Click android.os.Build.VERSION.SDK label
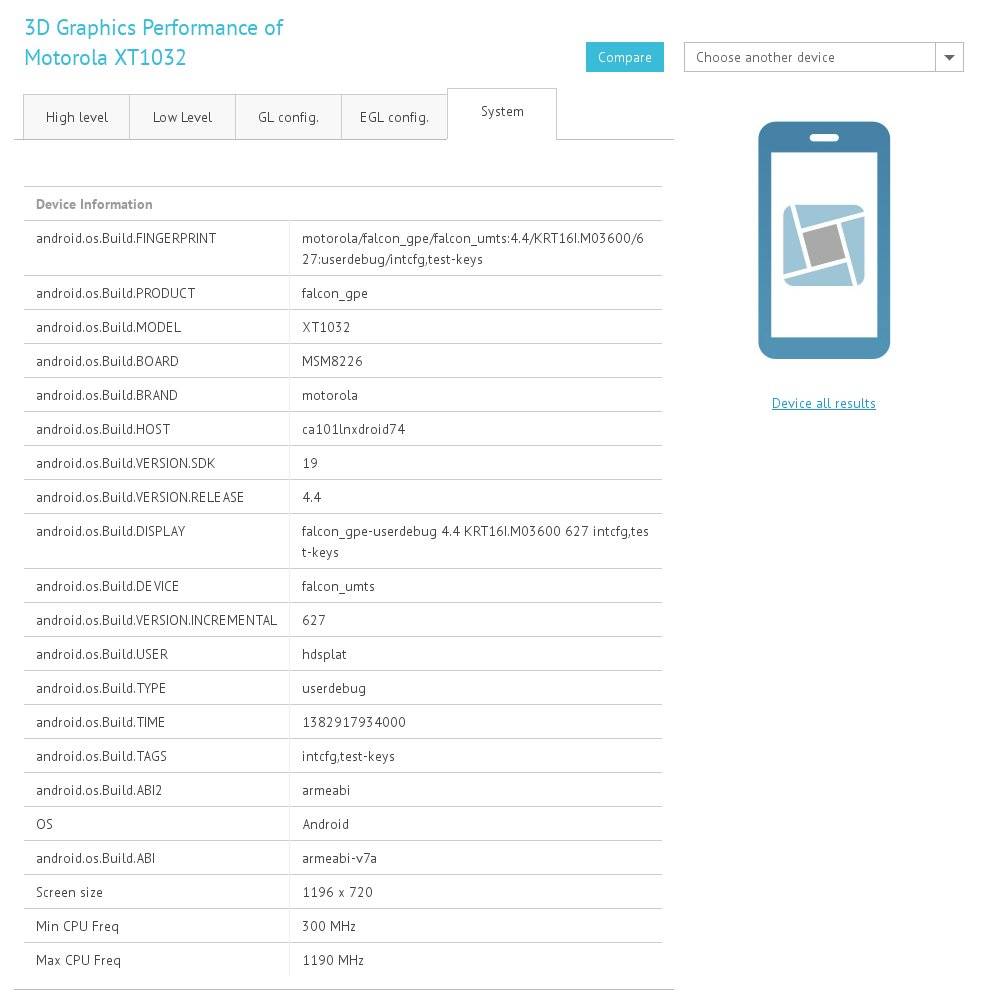This screenshot has width=981, height=997. pos(125,464)
